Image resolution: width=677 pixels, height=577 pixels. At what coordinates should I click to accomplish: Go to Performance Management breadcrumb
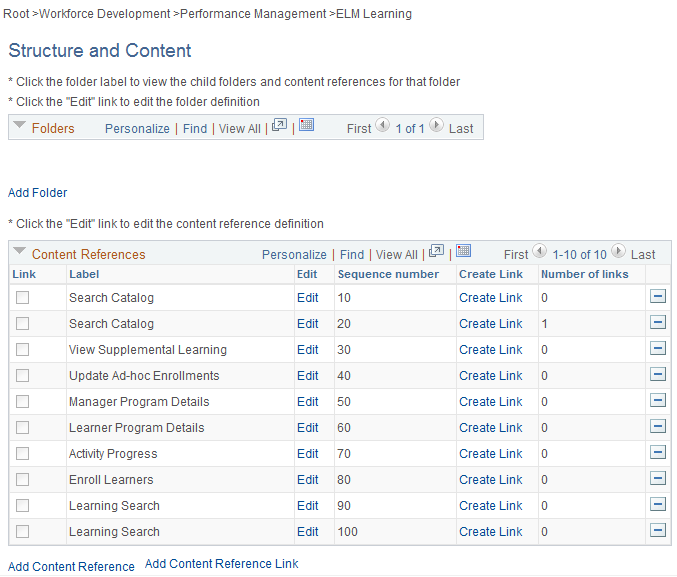pos(253,14)
